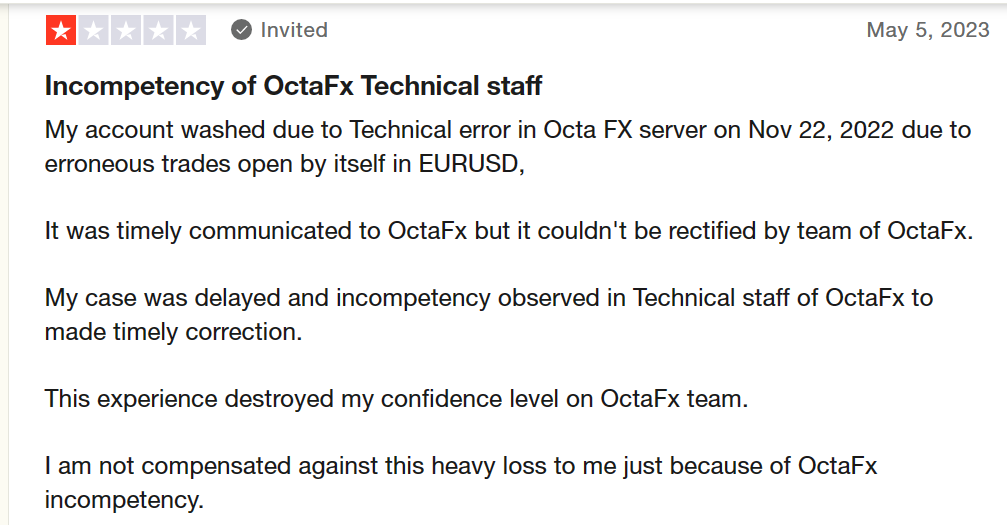The image size is (1007, 525).
Task: Click the Invited checkmark badge icon
Action: 241,30
